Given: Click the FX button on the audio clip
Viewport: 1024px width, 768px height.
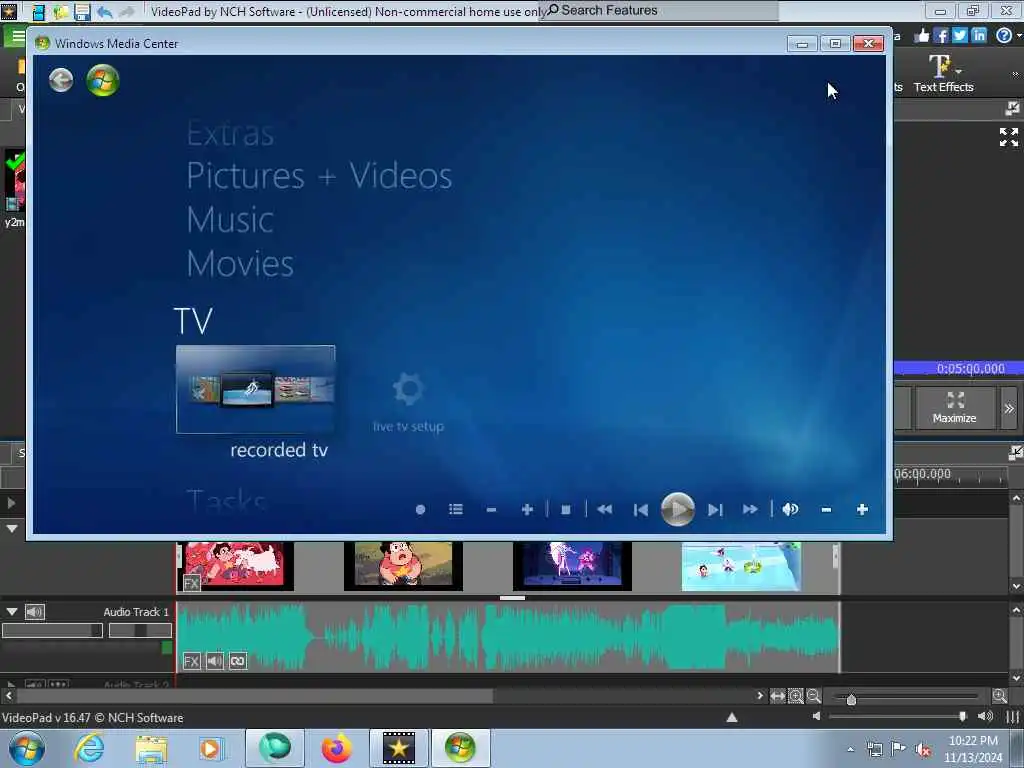Looking at the screenshot, I should tap(191, 661).
